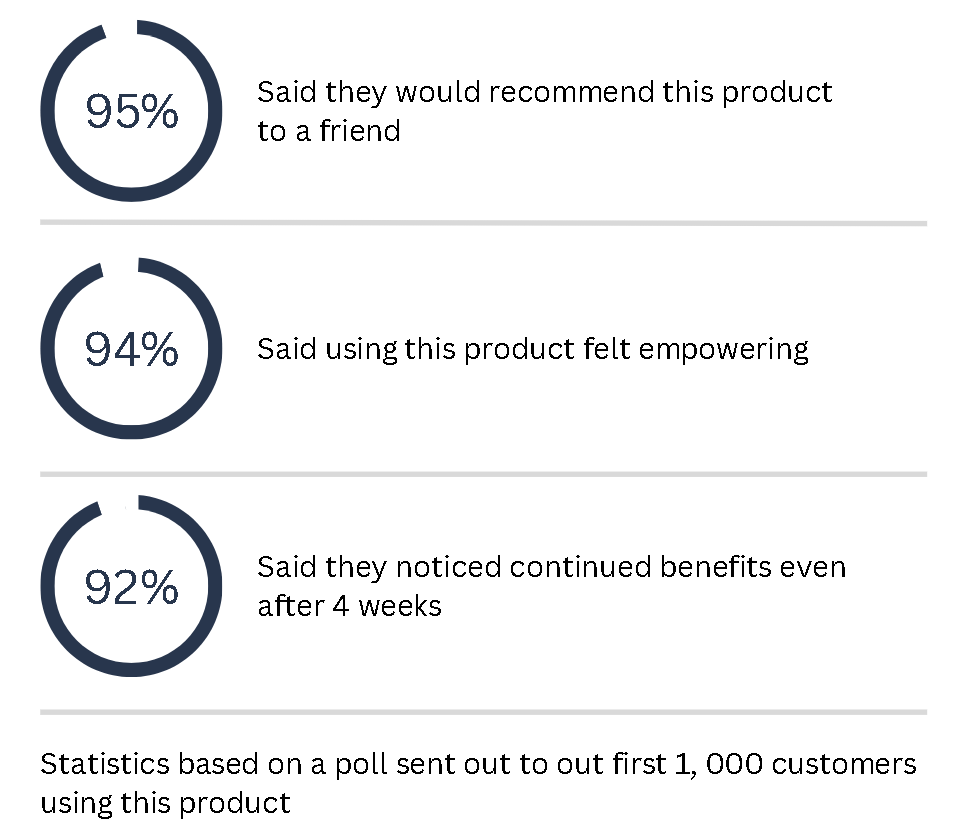Screen dimensions: 967x838
Task: Click 'Said using this product felt empowering'
Action: click(533, 350)
